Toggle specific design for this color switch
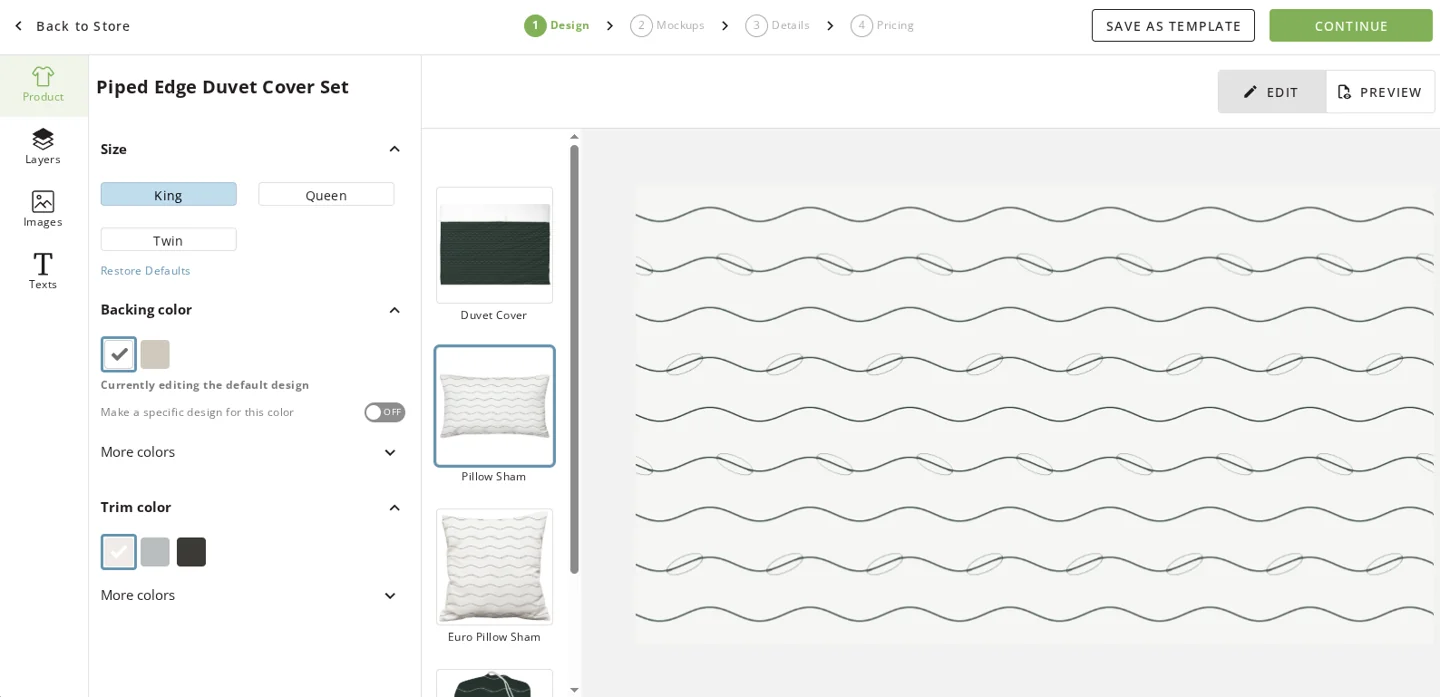Viewport: 1440px width, 697px height. [x=385, y=412]
